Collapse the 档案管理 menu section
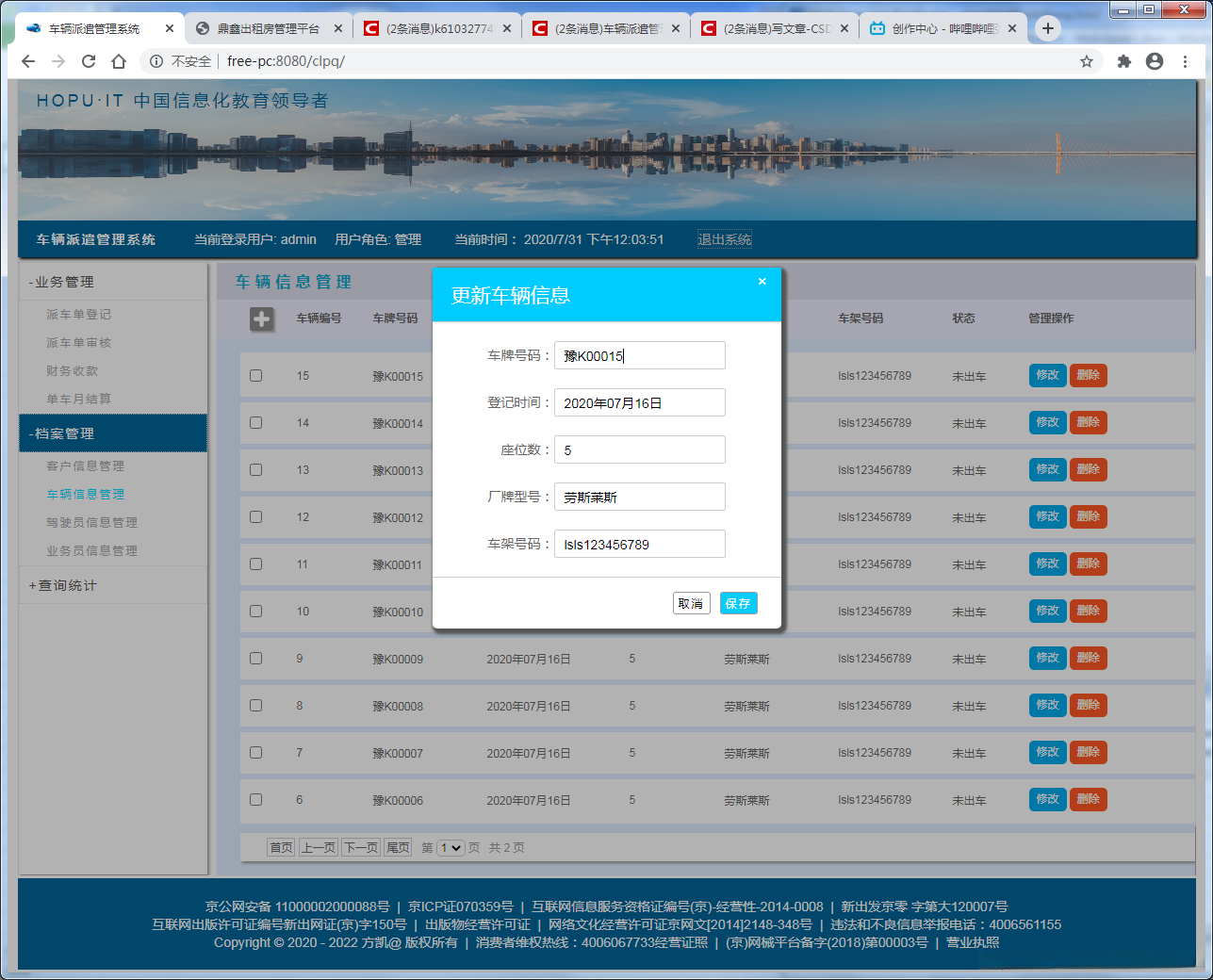The image size is (1213, 980). (113, 433)
